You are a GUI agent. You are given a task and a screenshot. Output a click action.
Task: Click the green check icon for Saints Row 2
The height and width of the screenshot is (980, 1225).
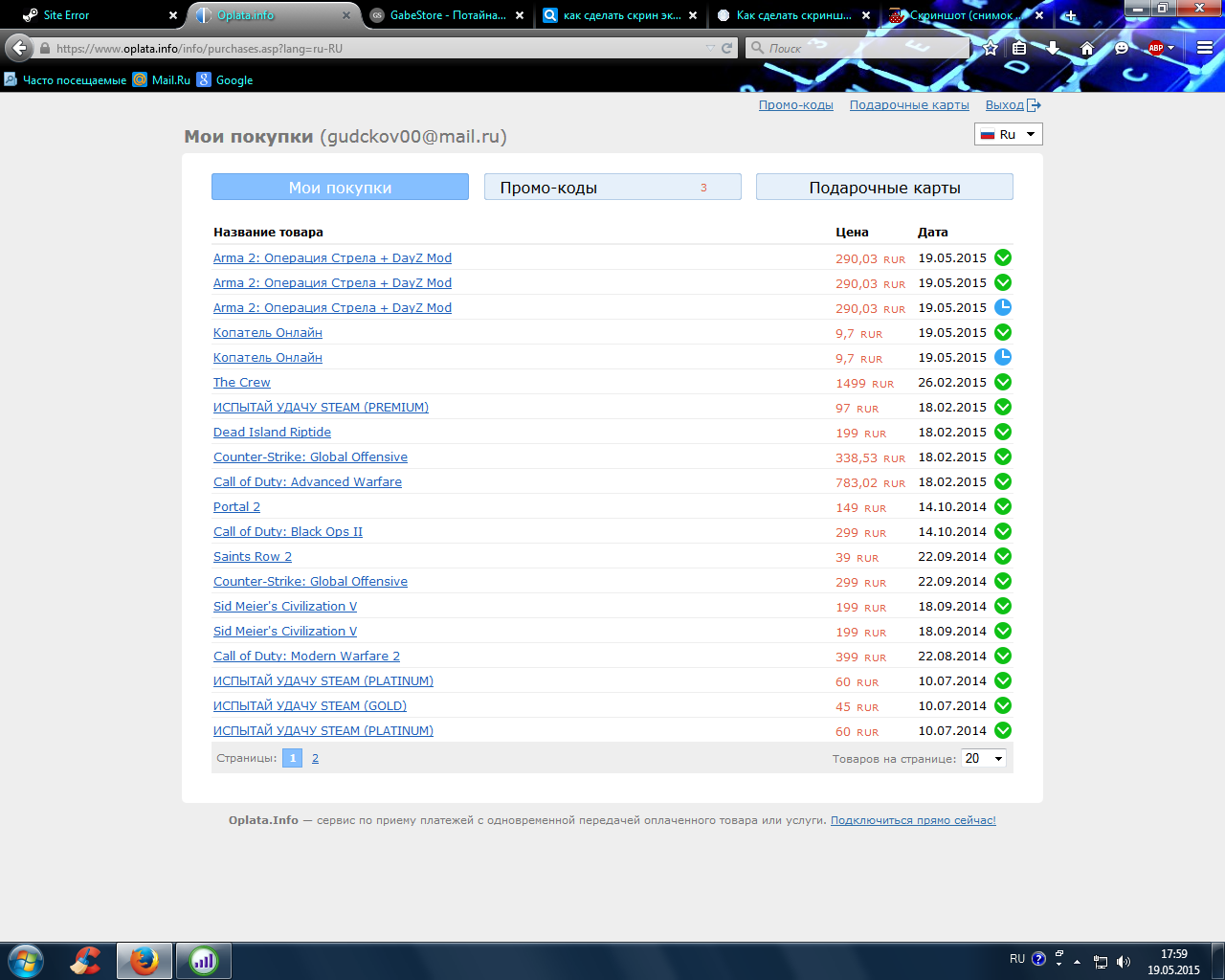pos(1003,556)
